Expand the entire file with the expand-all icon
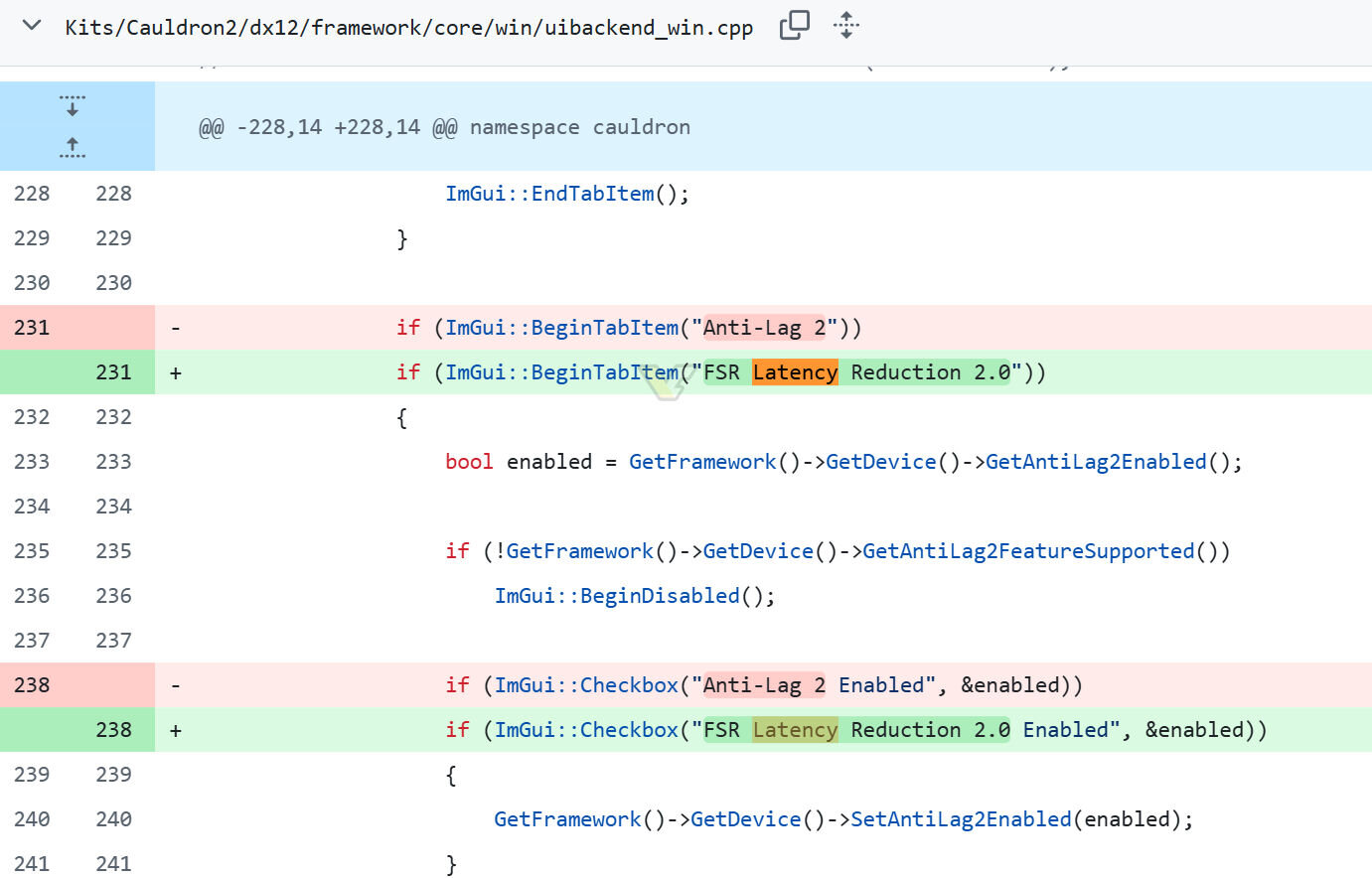Image resolution: width=1372 pixels, height=878 pixels. click(845, 26)
